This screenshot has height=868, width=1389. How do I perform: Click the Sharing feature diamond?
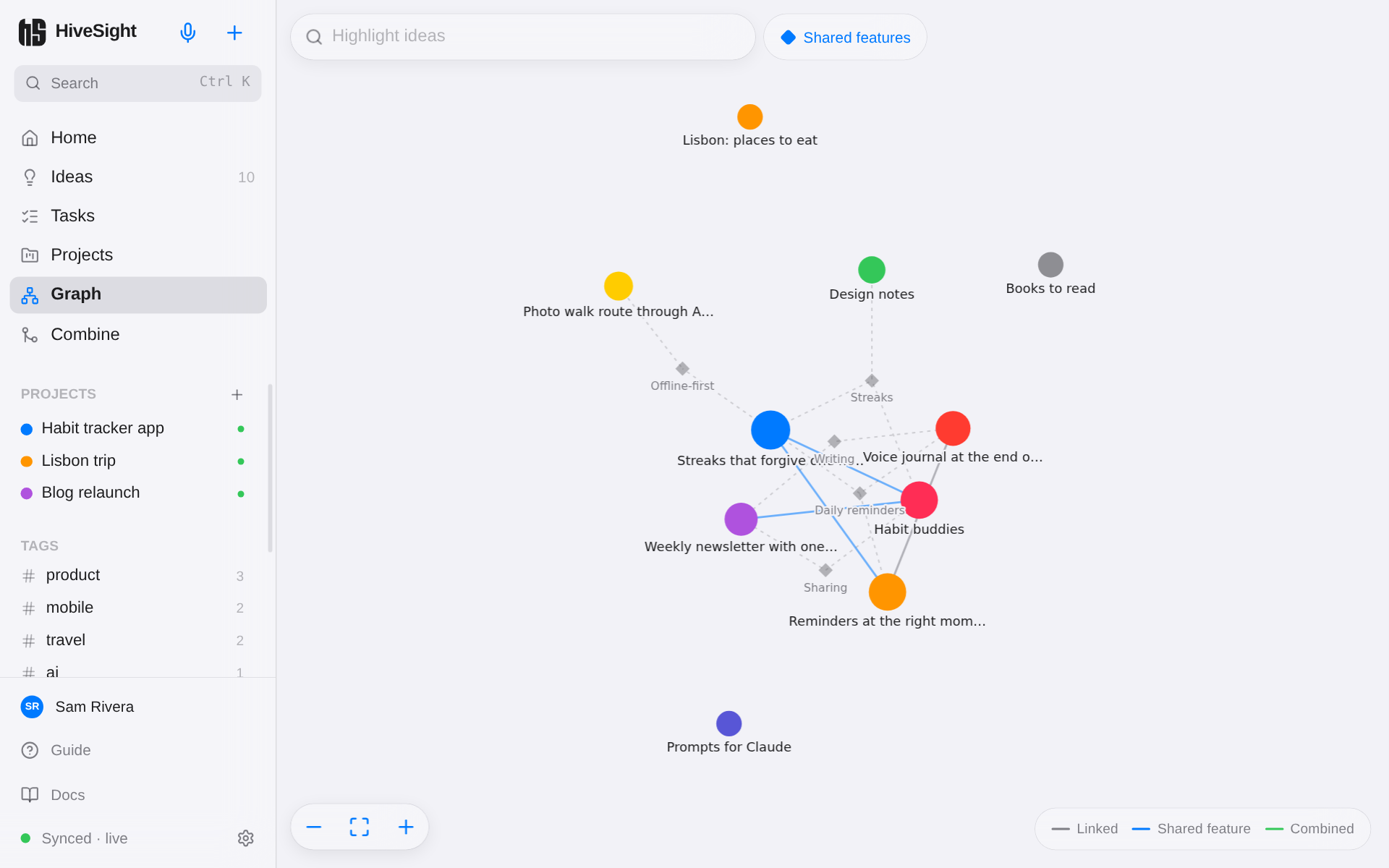coord(825,570)
